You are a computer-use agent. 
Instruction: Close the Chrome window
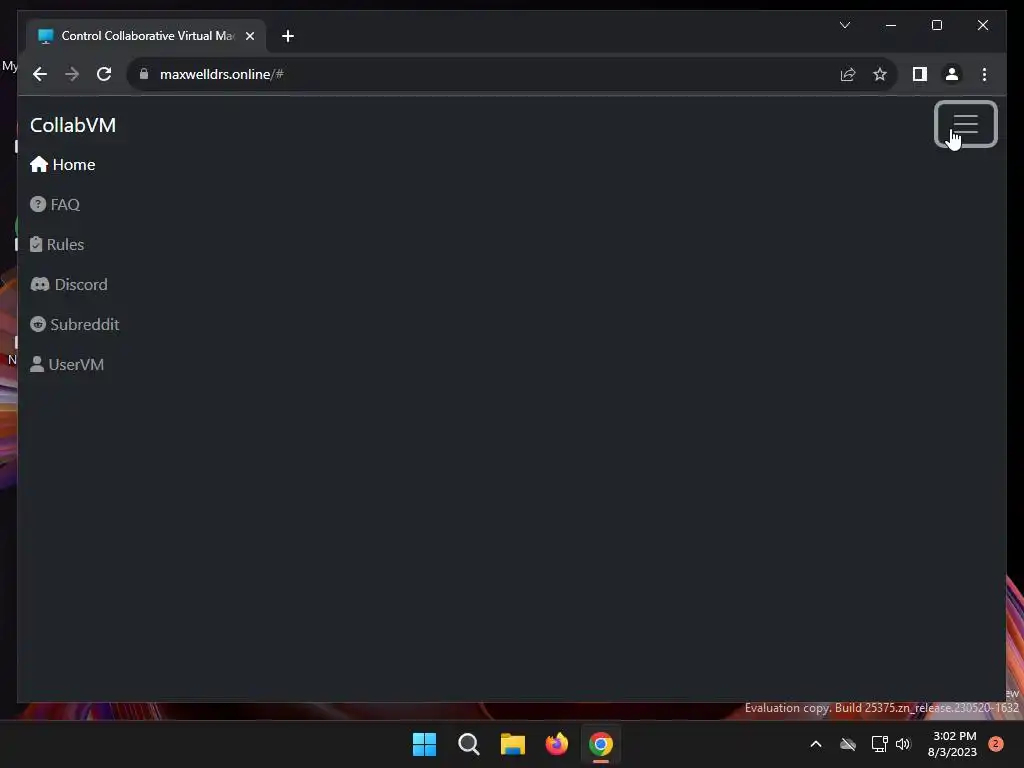(x=982, y=25)
